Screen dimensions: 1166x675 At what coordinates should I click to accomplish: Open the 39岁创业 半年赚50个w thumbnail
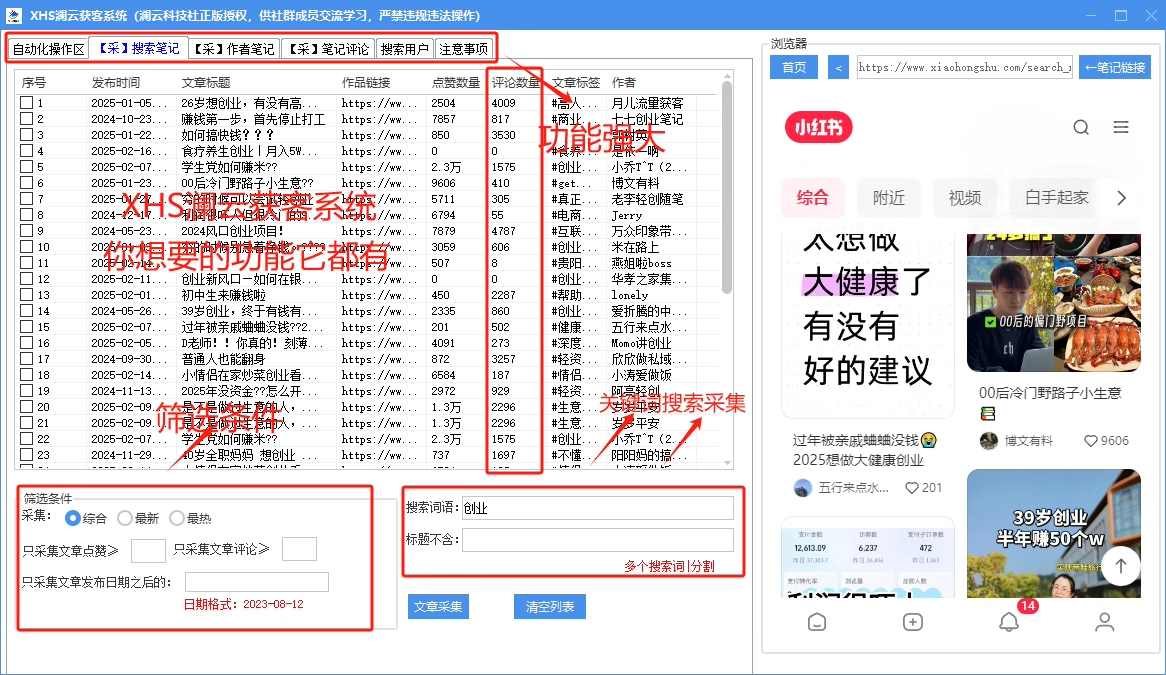(1054, 533)
